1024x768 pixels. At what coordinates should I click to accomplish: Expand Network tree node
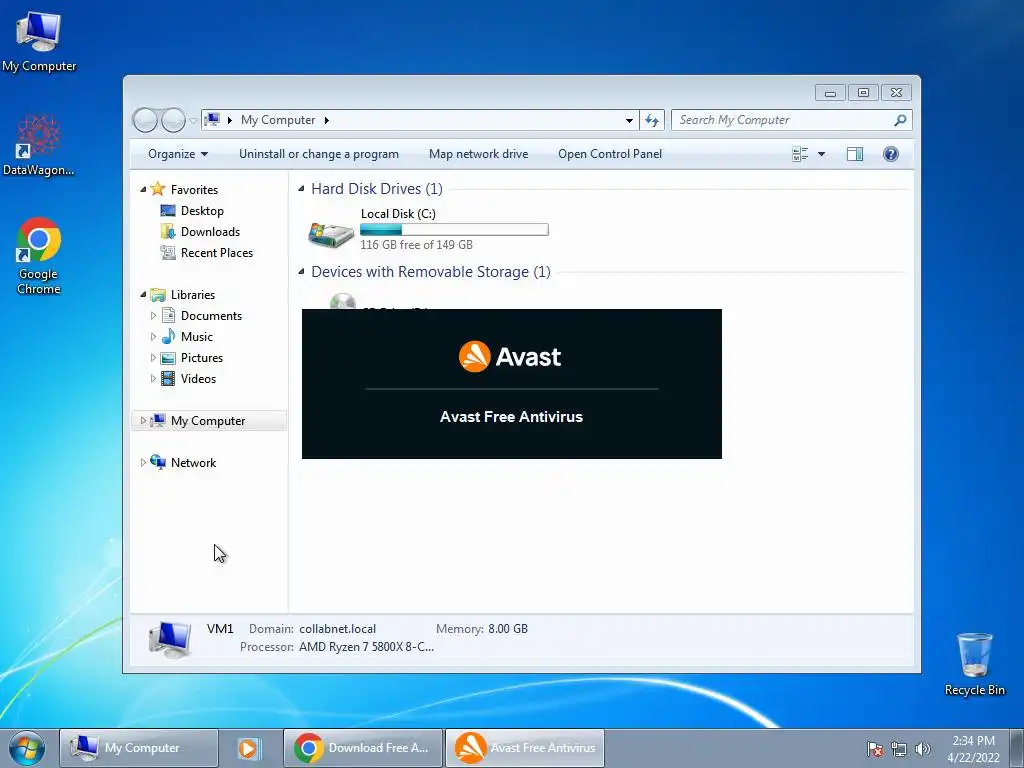coord(143,462)
